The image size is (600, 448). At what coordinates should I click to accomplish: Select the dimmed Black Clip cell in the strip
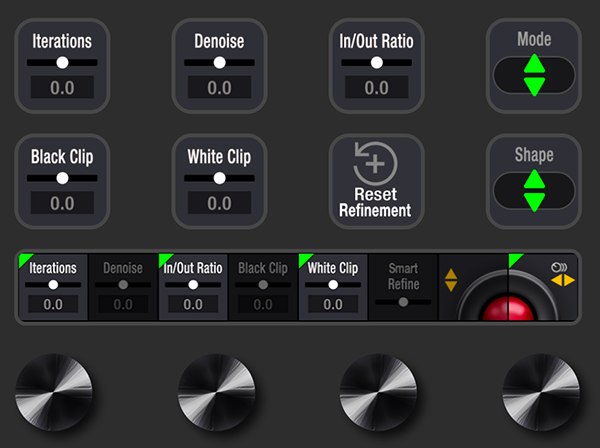coord(263,287)
